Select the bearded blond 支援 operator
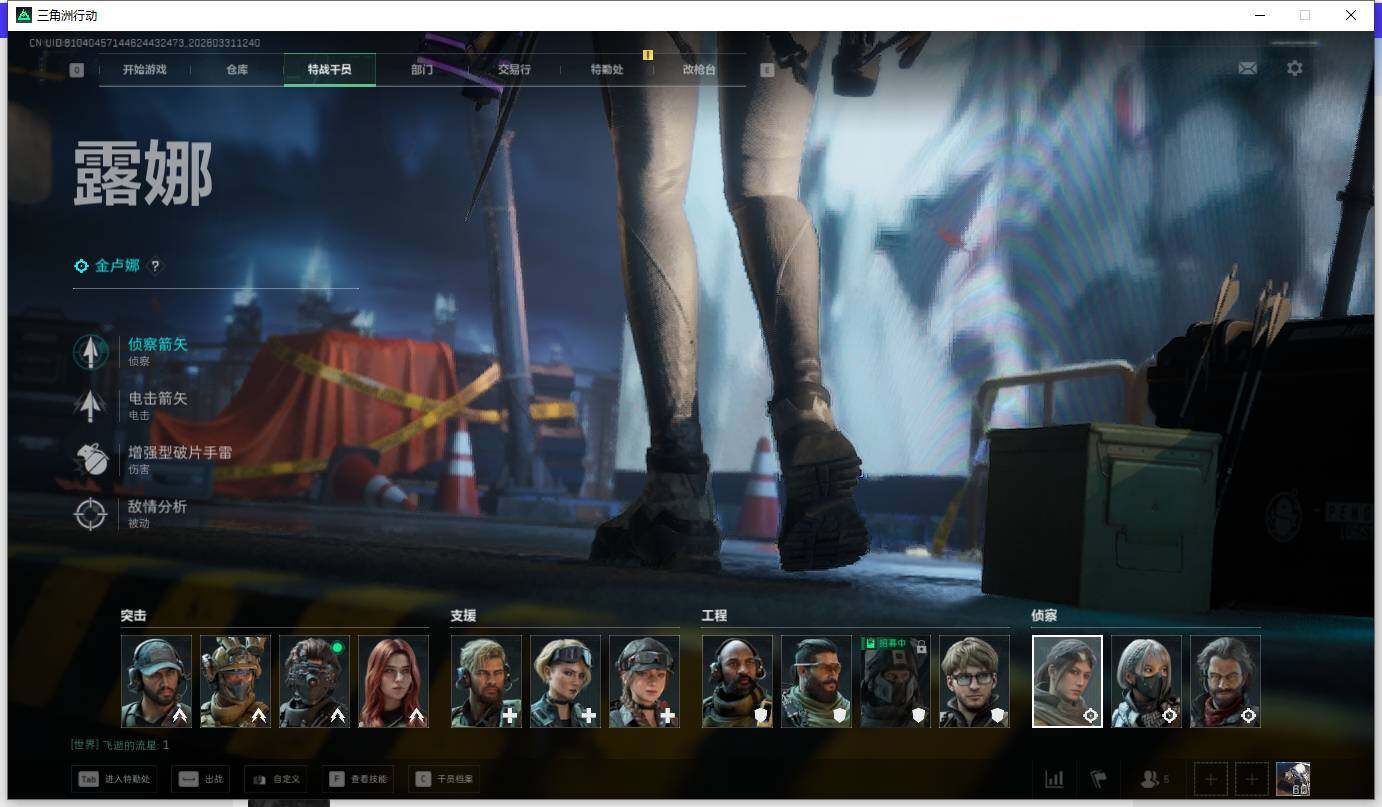This screenshot has height=807, width=1382. click(486, 681)
